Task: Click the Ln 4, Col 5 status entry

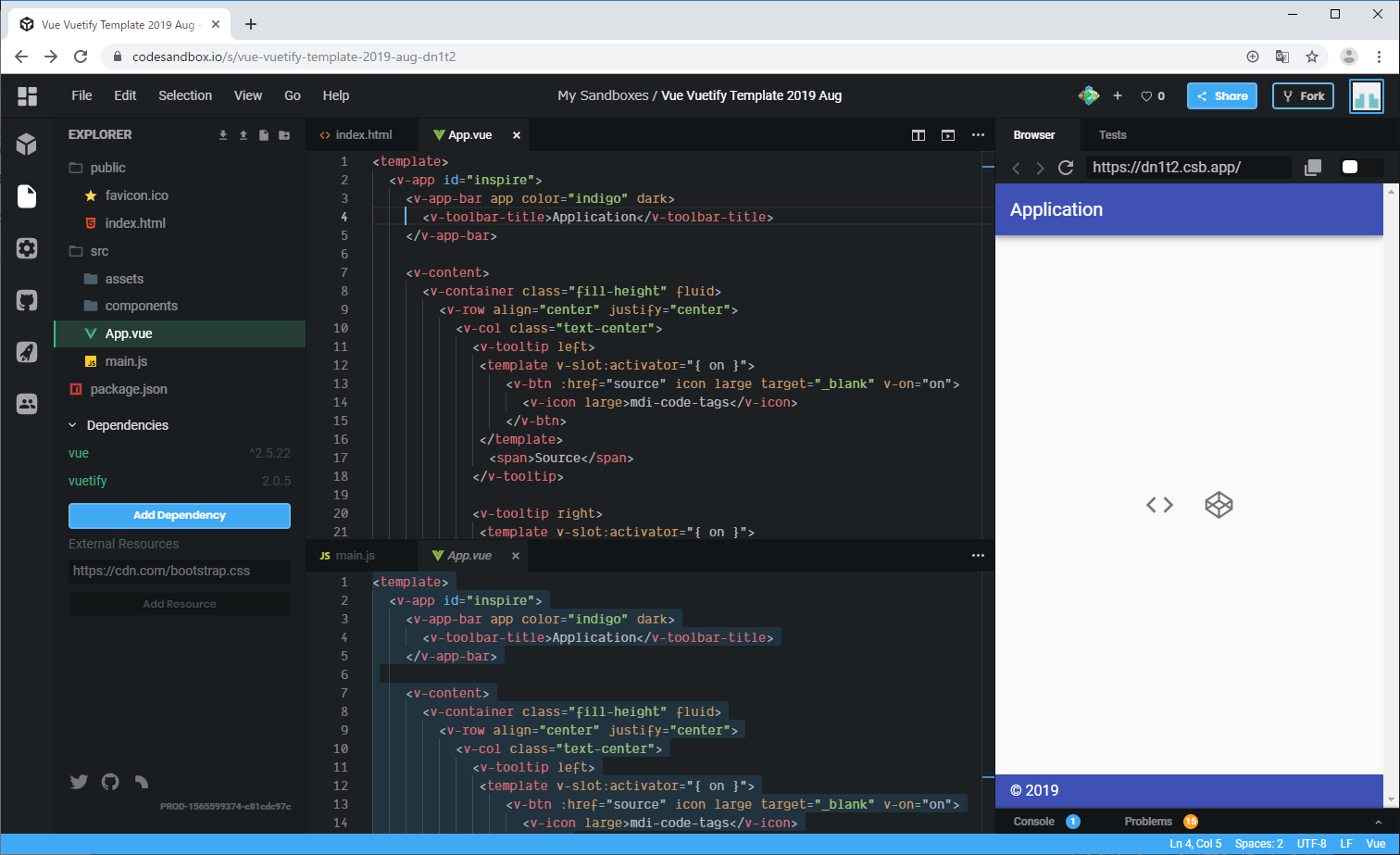Action: click(1195, 844)
